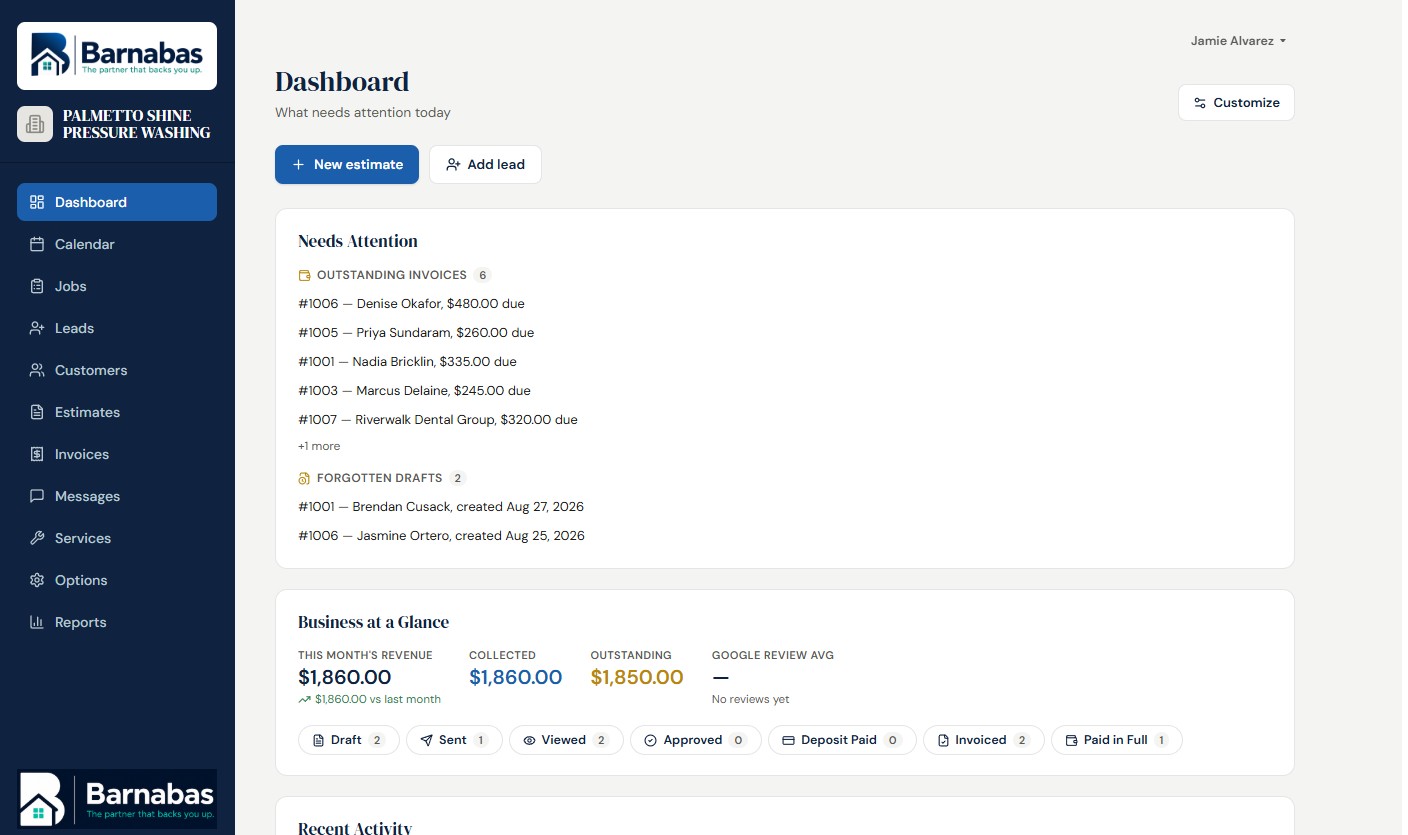
Task: Click the '$1,860.00 vs last month' trend
Action: point(369,699)
